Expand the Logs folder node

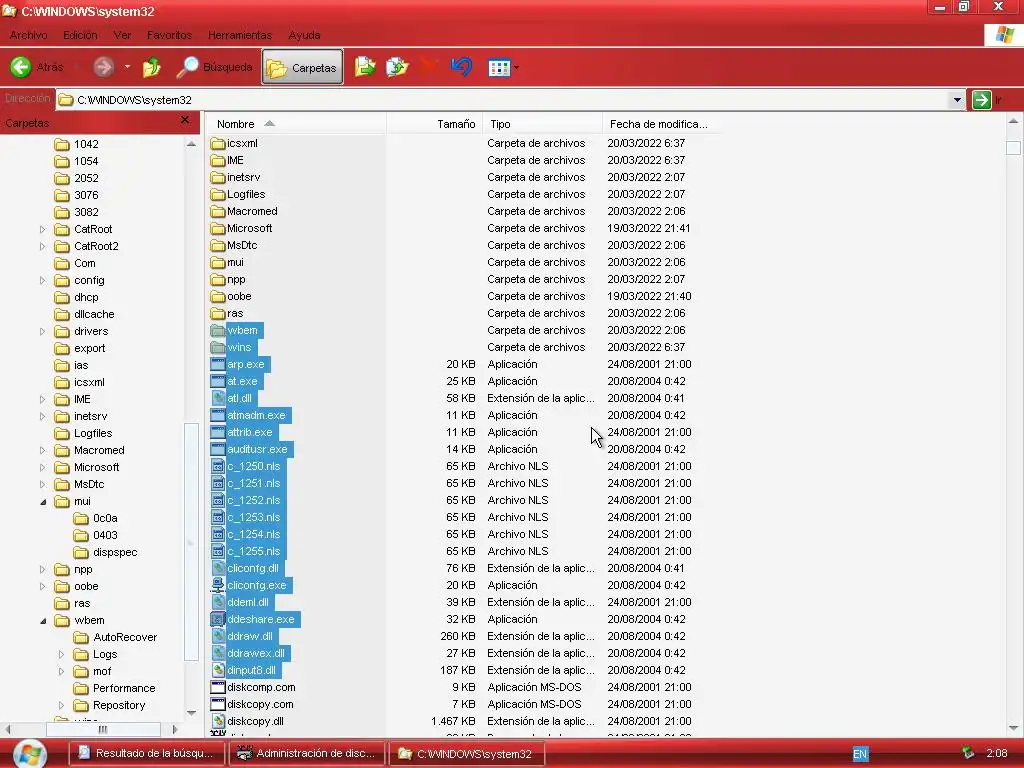[x=61, y=654]
